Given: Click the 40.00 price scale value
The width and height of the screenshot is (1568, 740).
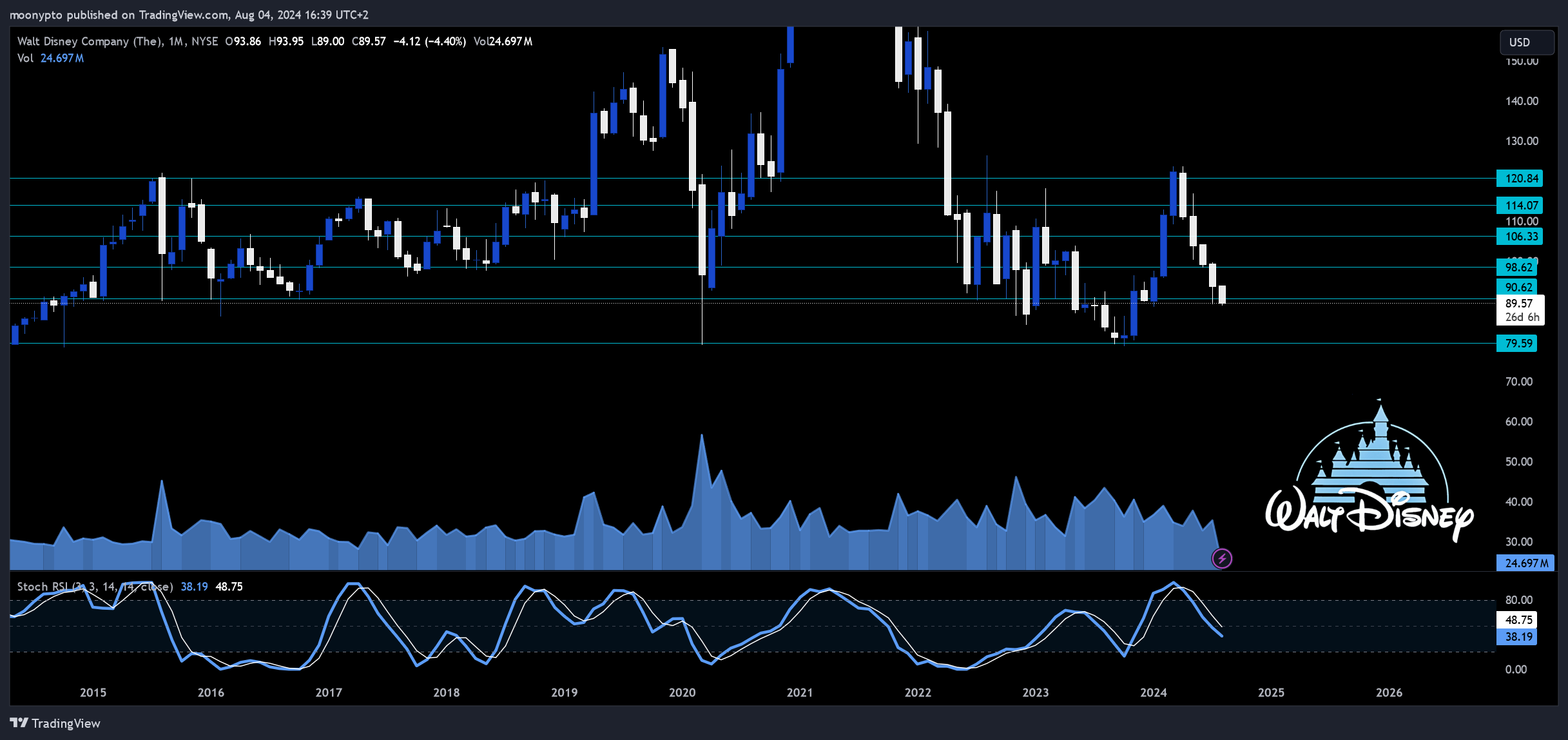Looking at the screenshot, I should point(1519,501).
